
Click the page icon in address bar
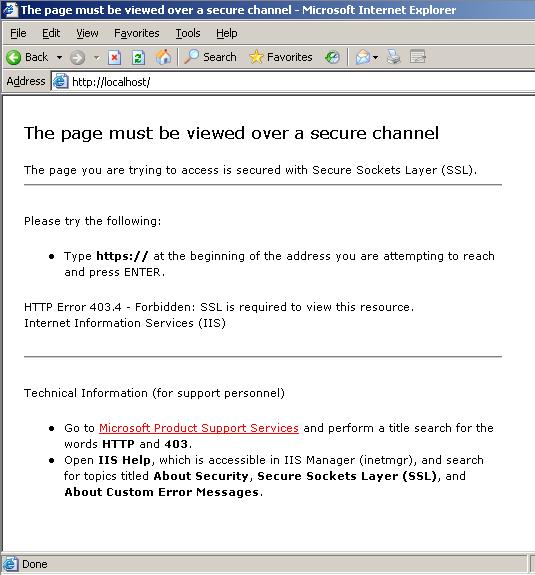[61, 81]
